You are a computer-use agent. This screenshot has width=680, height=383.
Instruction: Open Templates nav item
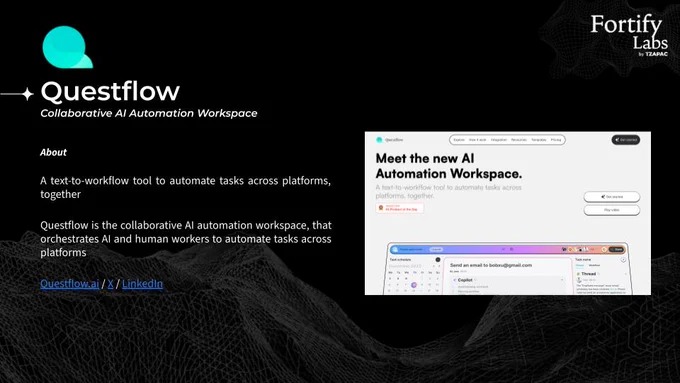tap(539, 140)
